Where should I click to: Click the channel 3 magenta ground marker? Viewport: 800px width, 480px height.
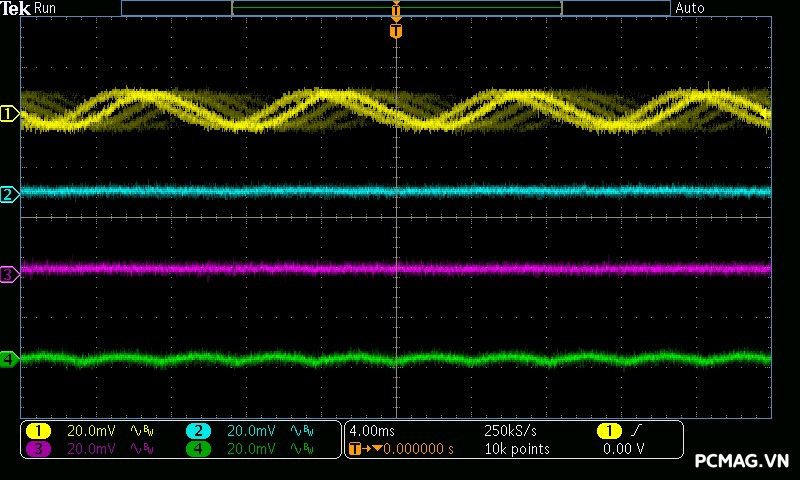coord(9,274)
